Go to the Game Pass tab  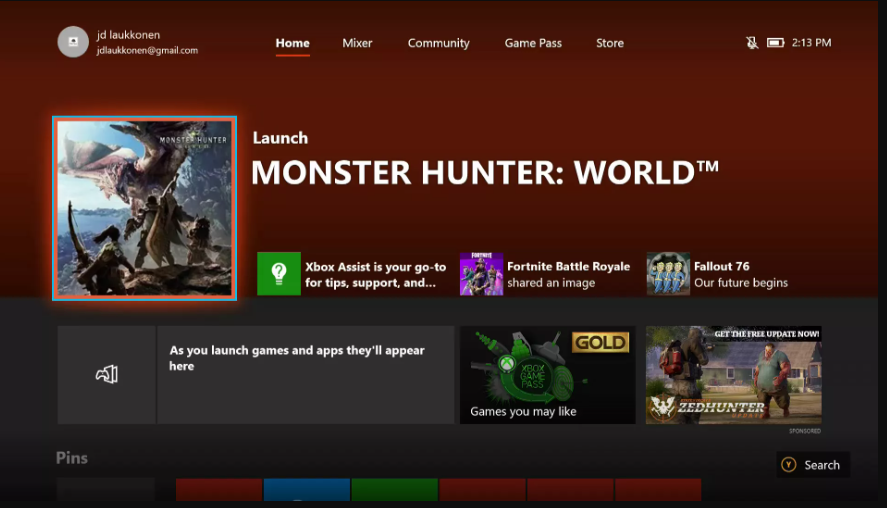pyautogui.click(x=533, y=43)
